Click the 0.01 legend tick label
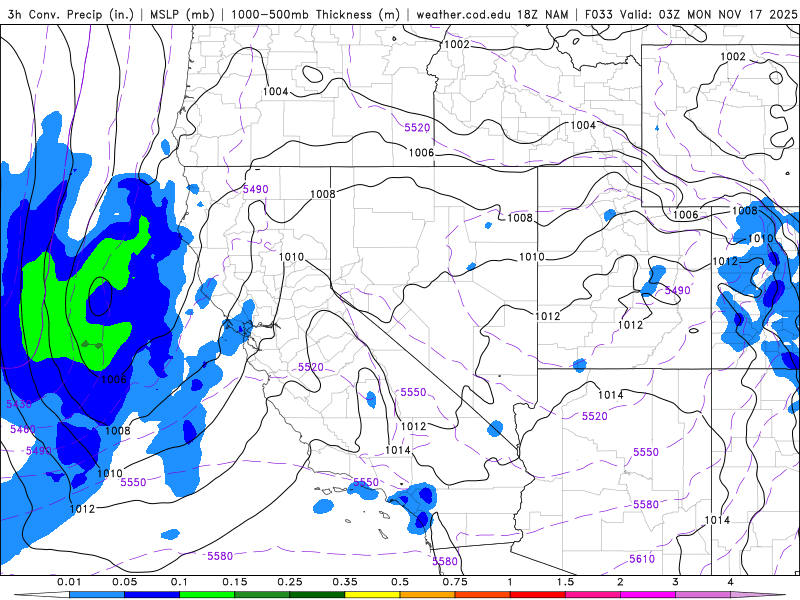800x600 pixels. [x=69, y=582]
